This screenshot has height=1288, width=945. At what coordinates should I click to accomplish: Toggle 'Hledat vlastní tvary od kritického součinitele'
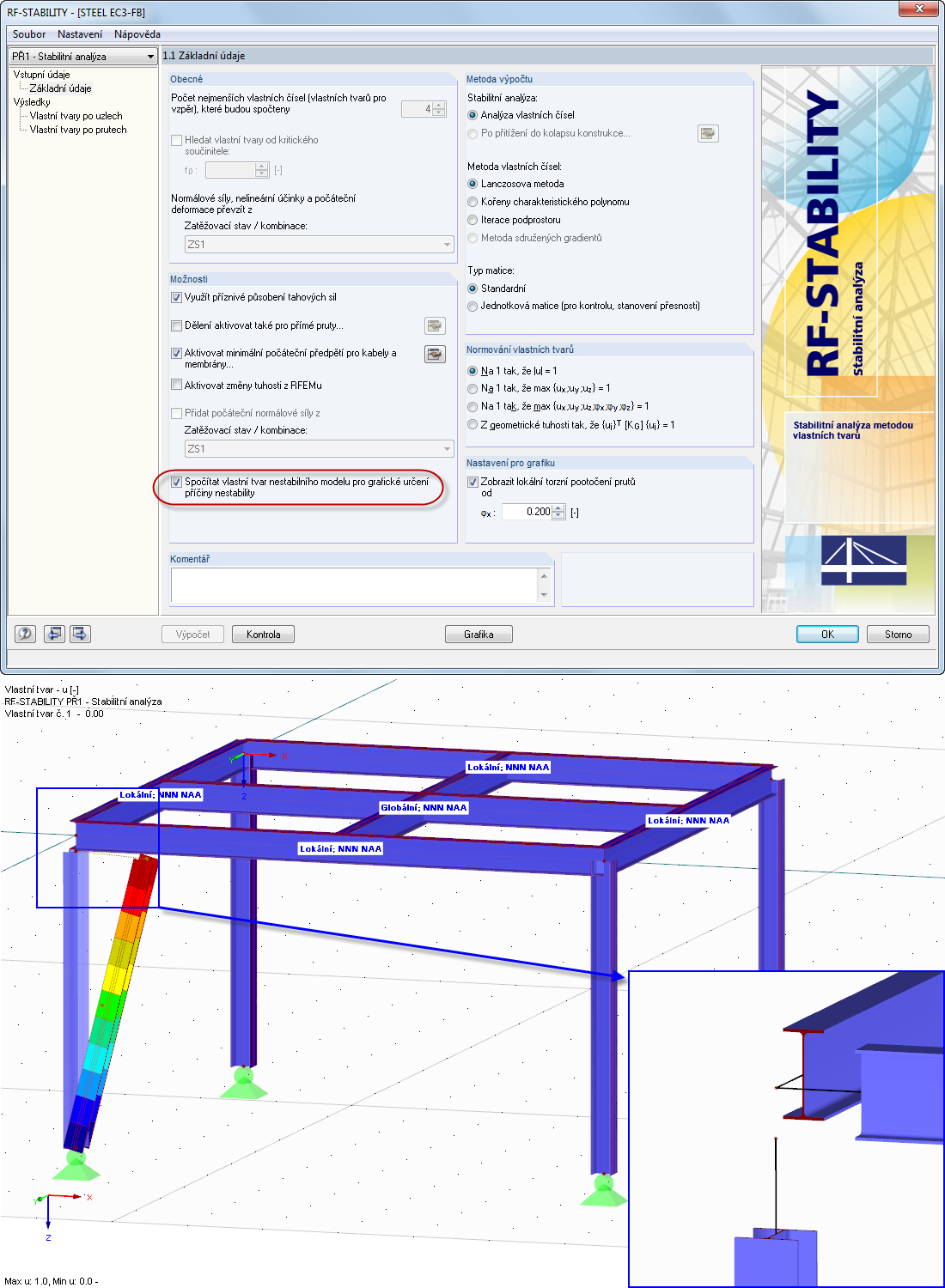tap(177, 140)
